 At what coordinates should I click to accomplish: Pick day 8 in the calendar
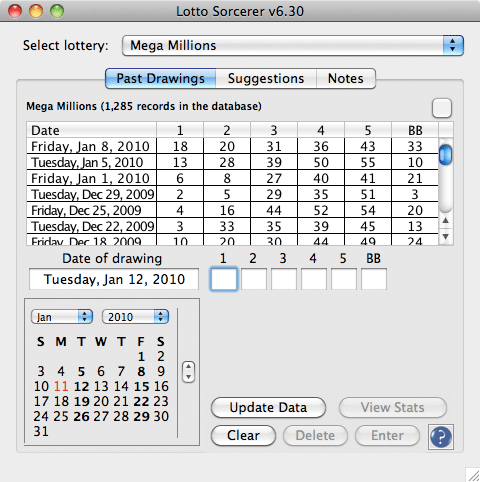(141, 372)
